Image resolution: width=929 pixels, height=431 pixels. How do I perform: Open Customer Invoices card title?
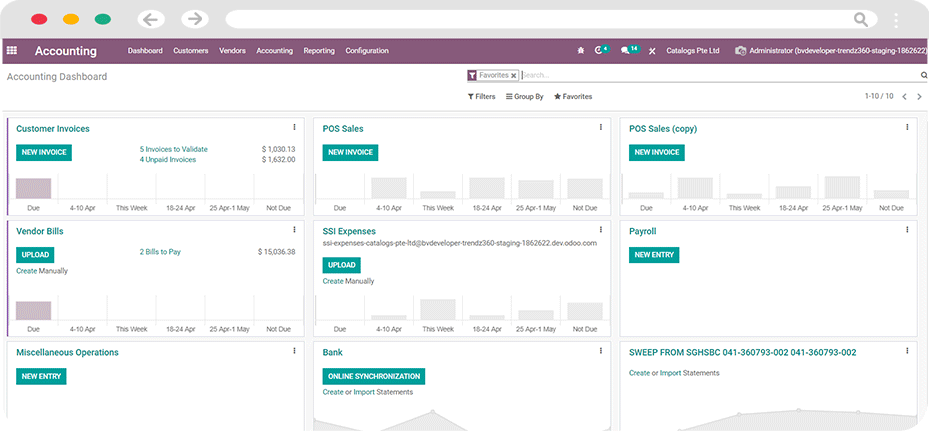click(53, 129)
